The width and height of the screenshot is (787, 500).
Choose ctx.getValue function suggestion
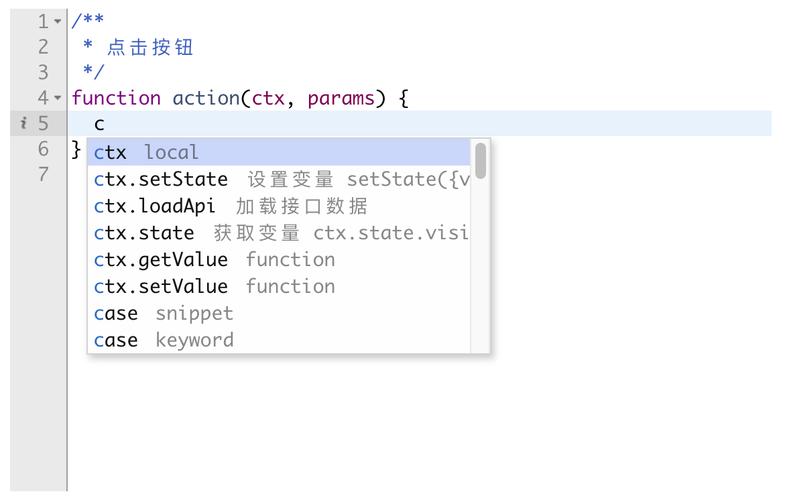coord(279,260)
